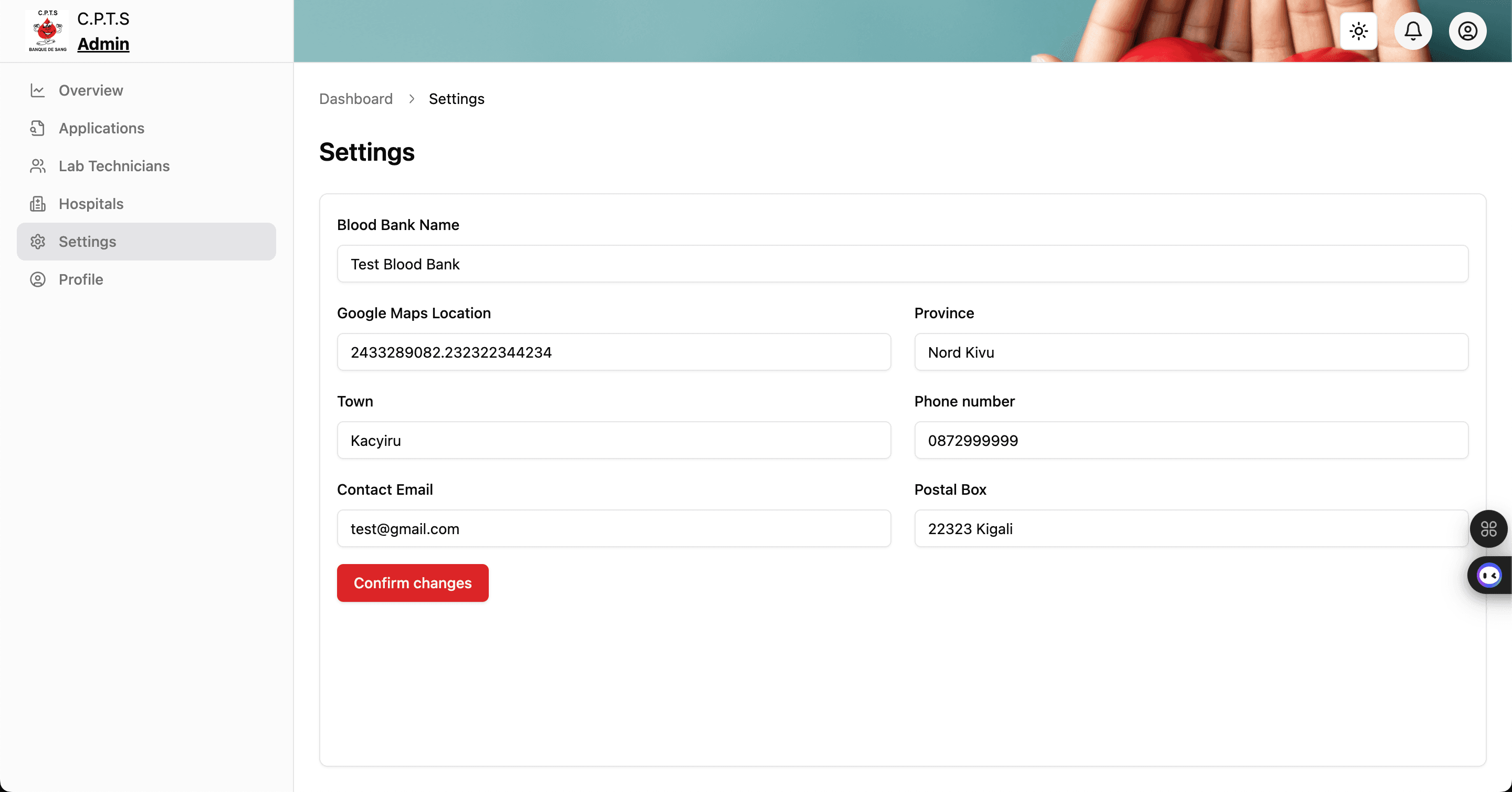1512x792 pixels.
Task: Toggle the light/dark theme sun button
Action: pyautogui.click(x=1358, y=31)
